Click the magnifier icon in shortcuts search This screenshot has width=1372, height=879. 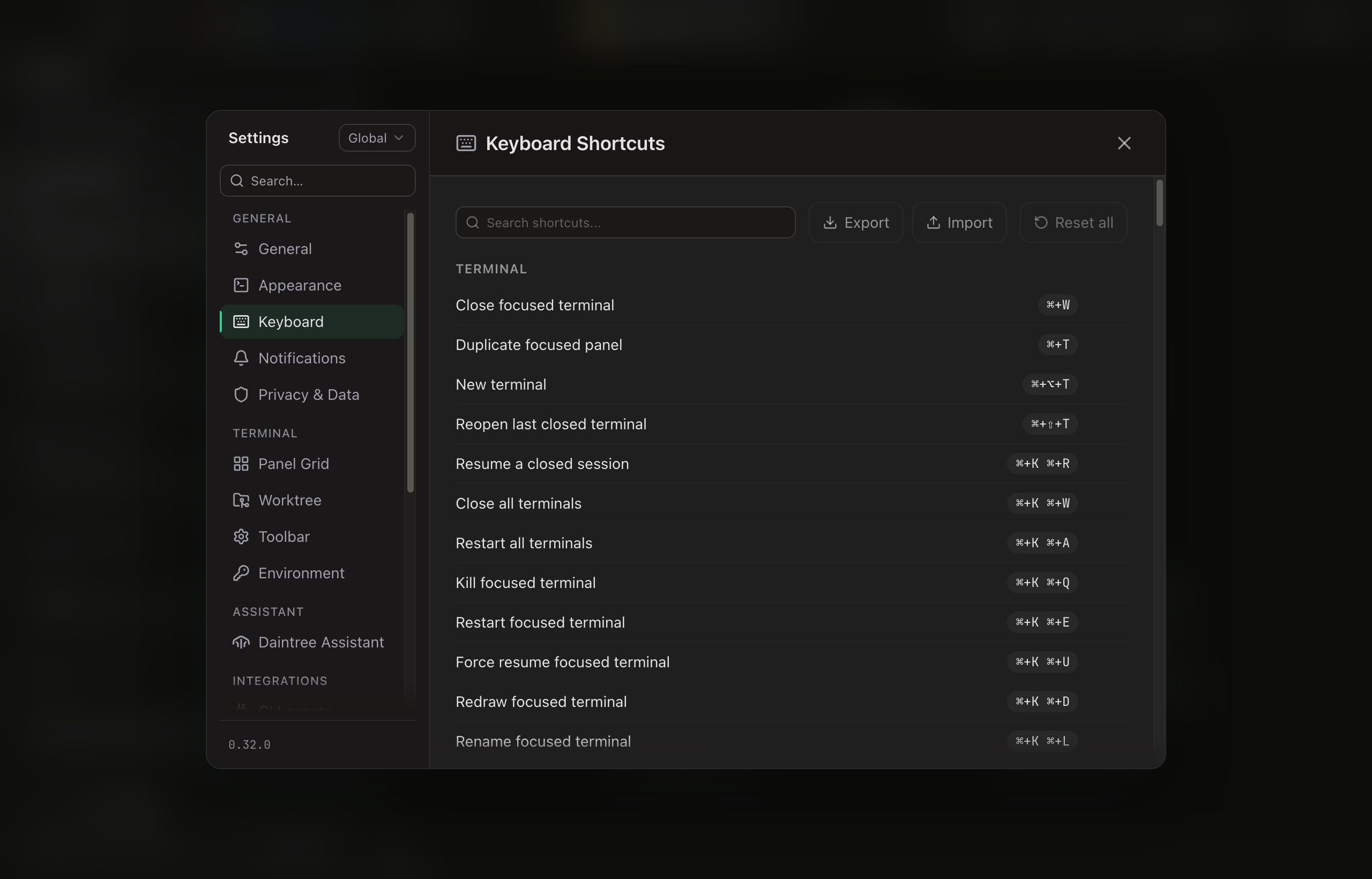(473, 222)
